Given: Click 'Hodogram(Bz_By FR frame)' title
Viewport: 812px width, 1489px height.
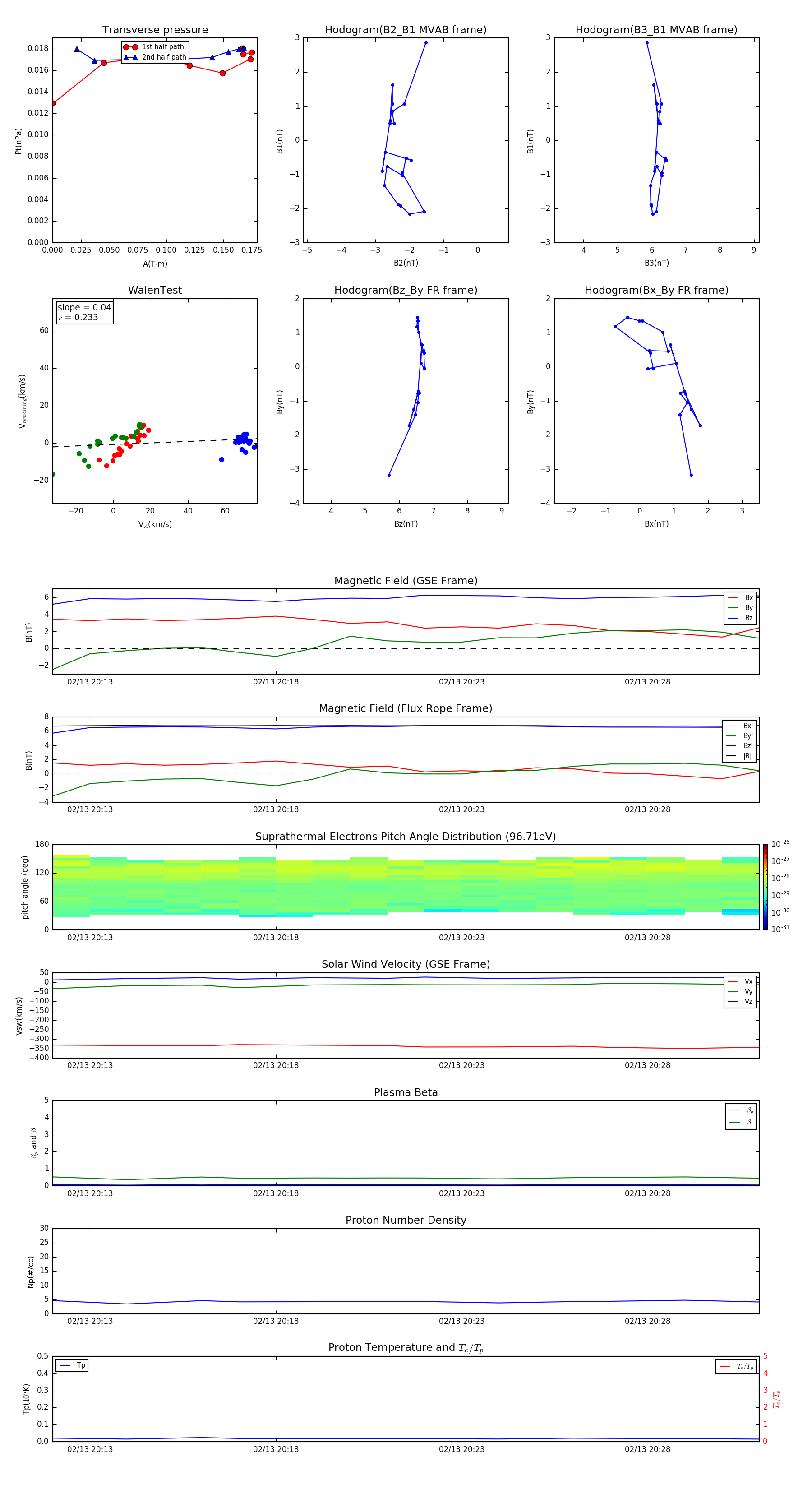Looking at the screenshot, I should click(x=406, y=290).
